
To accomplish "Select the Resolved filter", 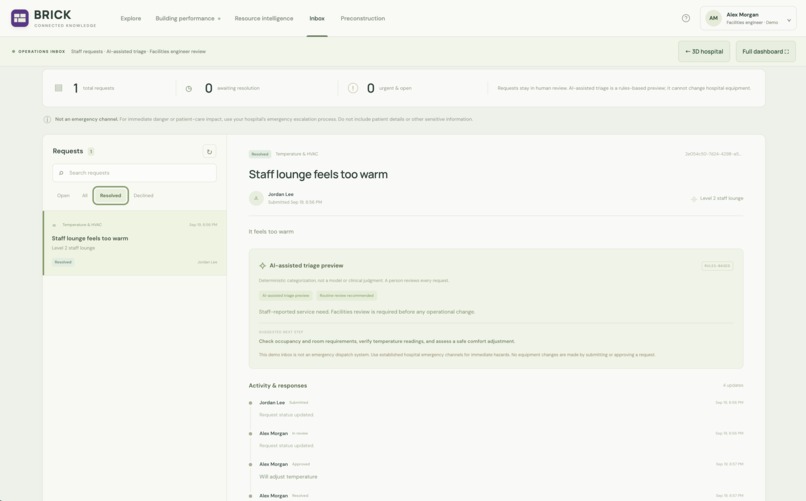I will (x=111, y=196).
